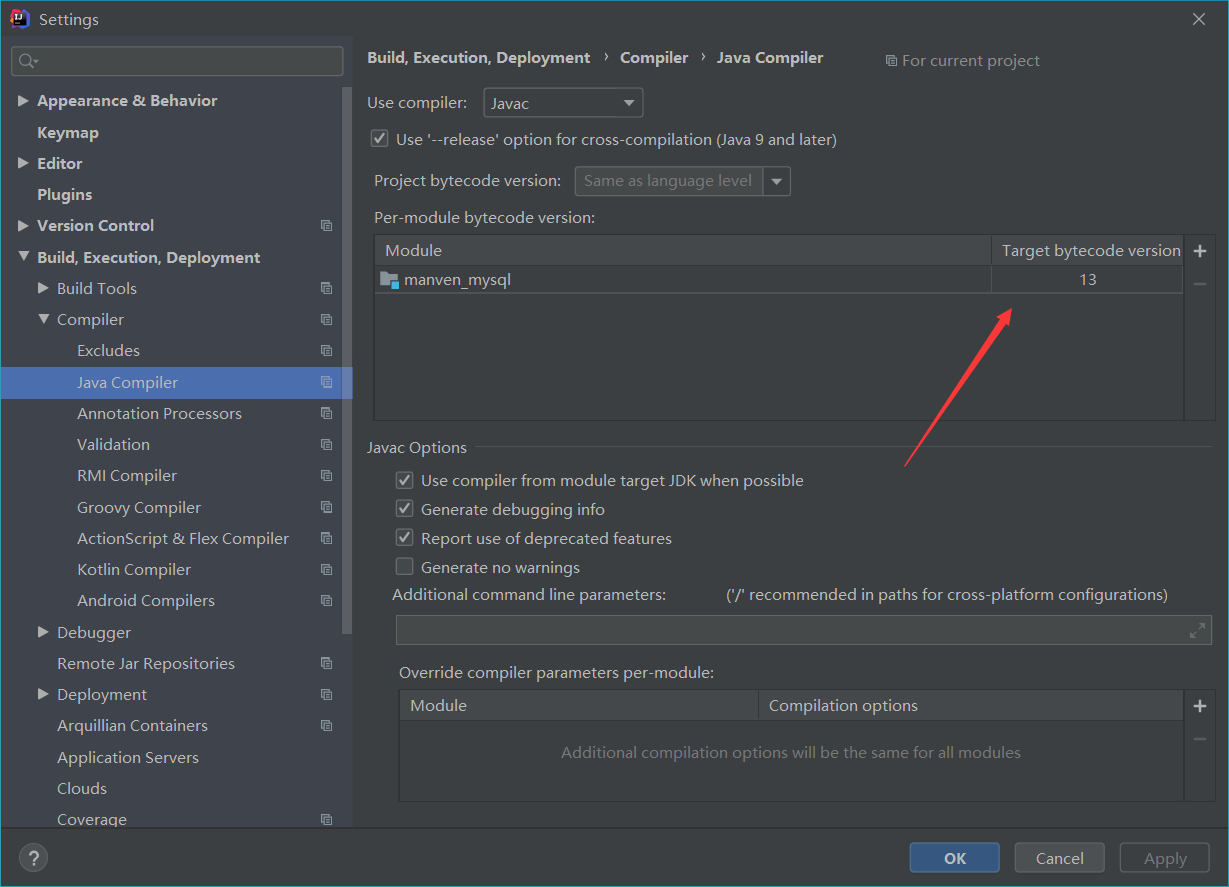Click the plus icon beside Compilation options
This screenshot has height=887, width=1229.
(x=1200, y=706)
